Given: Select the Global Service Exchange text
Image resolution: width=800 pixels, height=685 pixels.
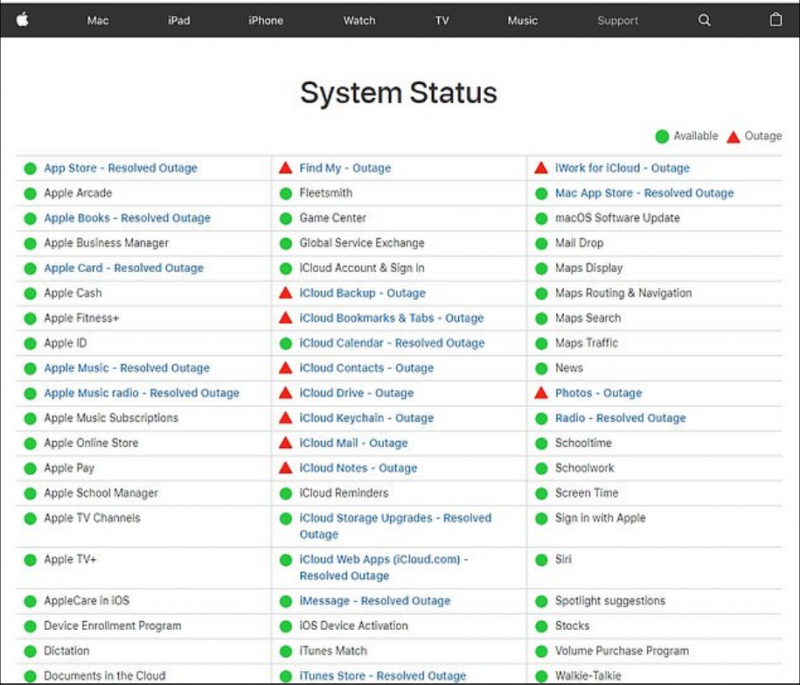Looking at the screenshot, I should click(362, 243).
